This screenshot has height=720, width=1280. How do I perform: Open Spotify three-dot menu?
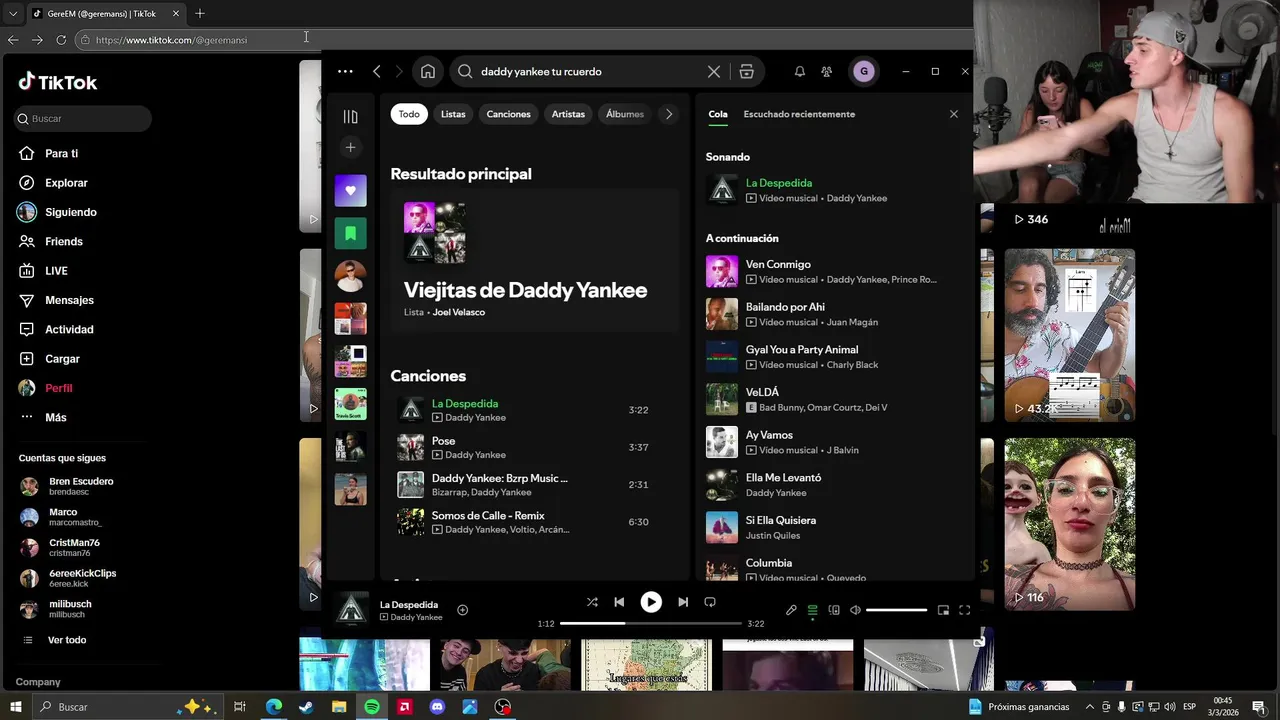(345, 71)
